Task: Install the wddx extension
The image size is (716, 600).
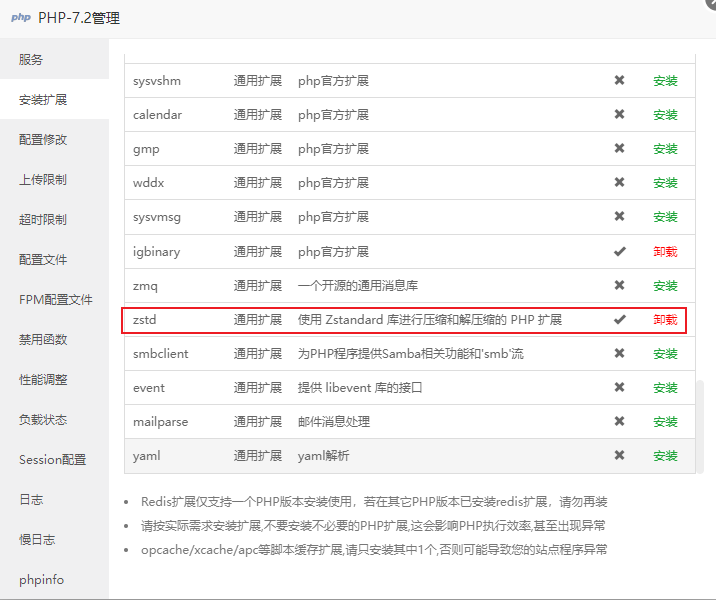Action: (665, 183)
